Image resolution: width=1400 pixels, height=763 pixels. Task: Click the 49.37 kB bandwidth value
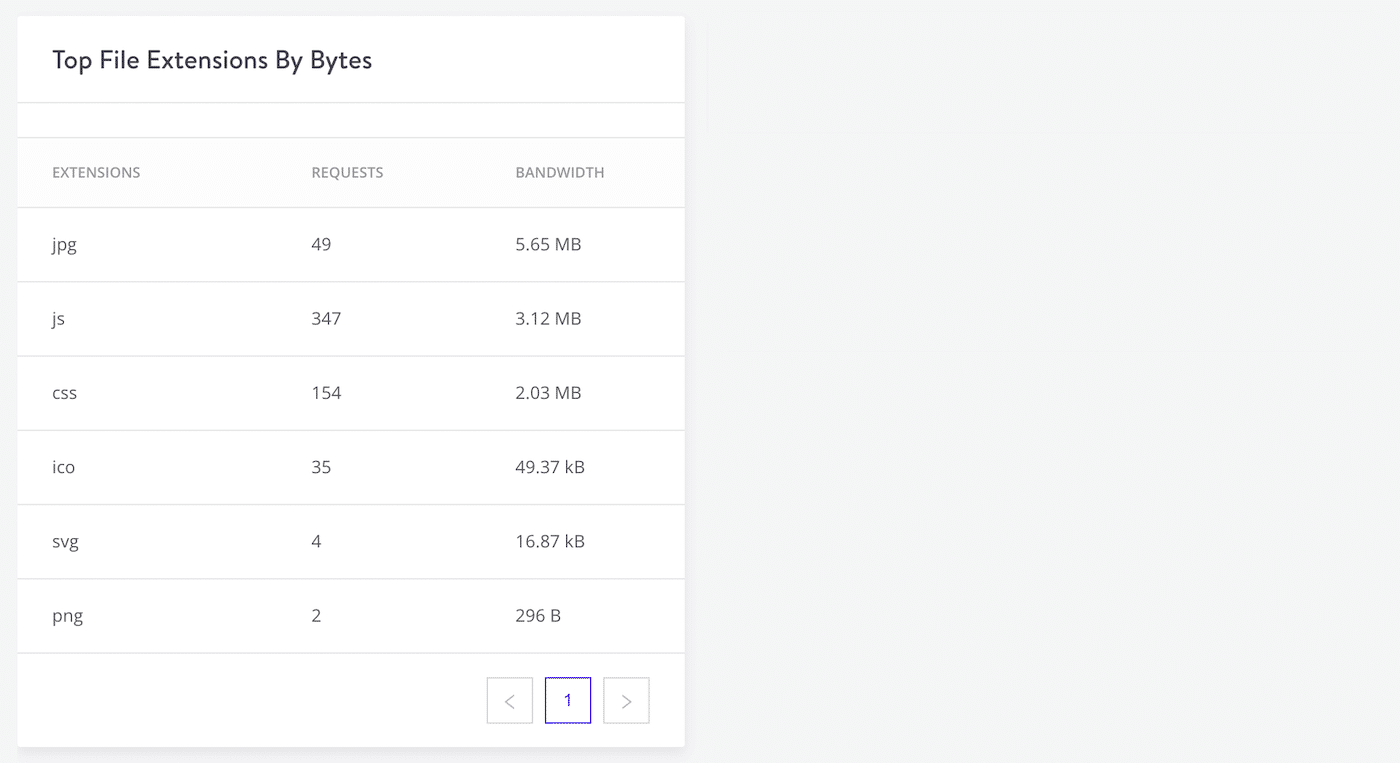(x=550, y=467)
